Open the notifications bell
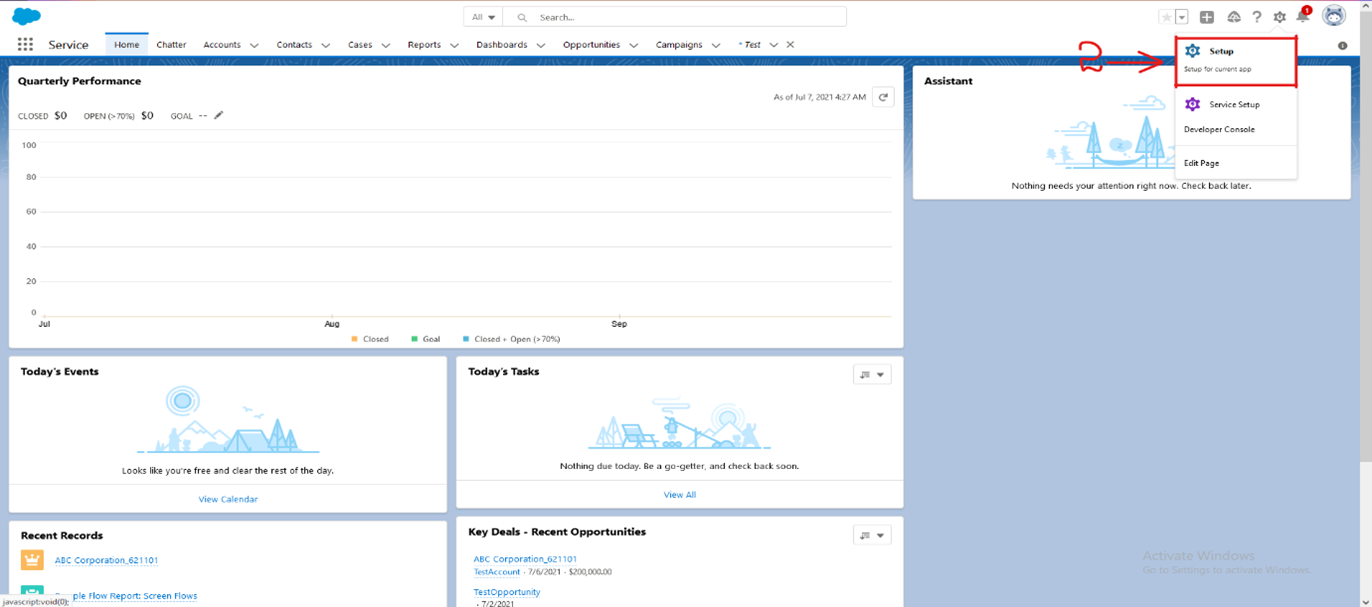Viewport: 1372px width, 607px height. 1302,17
